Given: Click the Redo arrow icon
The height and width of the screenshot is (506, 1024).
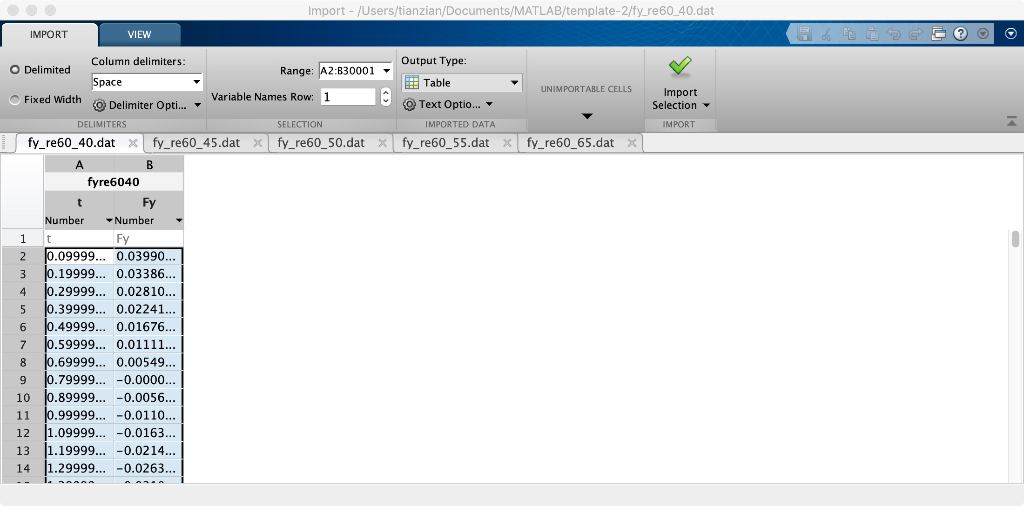Looking at the screenshot, I should tap(916, 34).
